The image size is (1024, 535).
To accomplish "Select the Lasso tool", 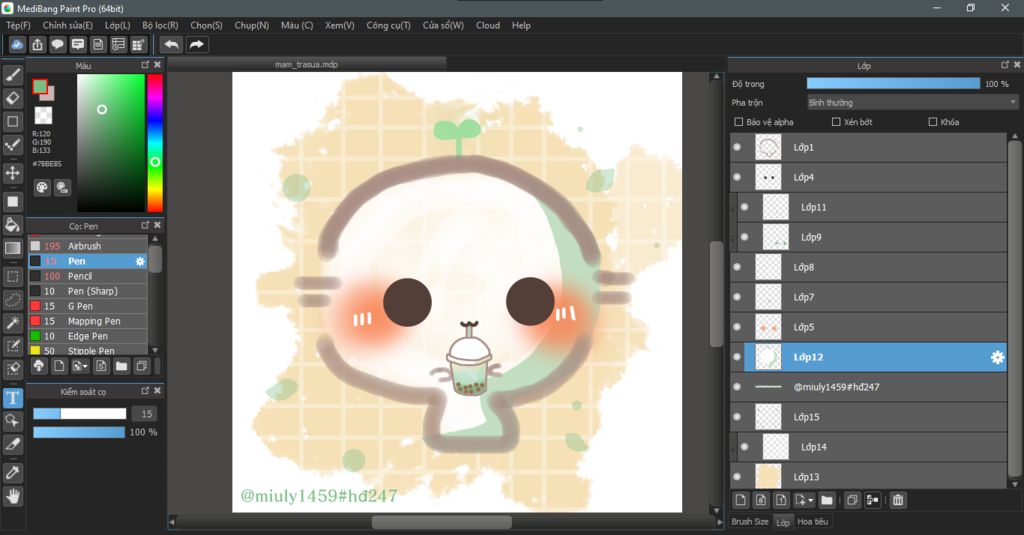I will (12, 300).
